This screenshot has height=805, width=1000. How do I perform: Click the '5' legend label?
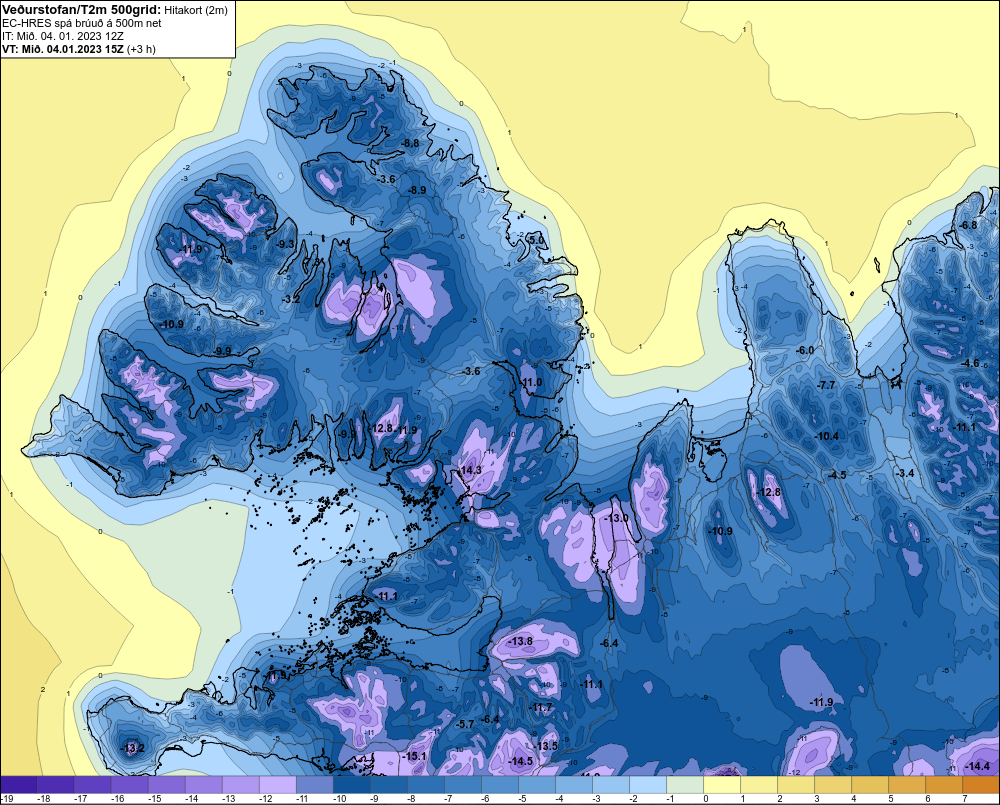(x=890, y=799)
